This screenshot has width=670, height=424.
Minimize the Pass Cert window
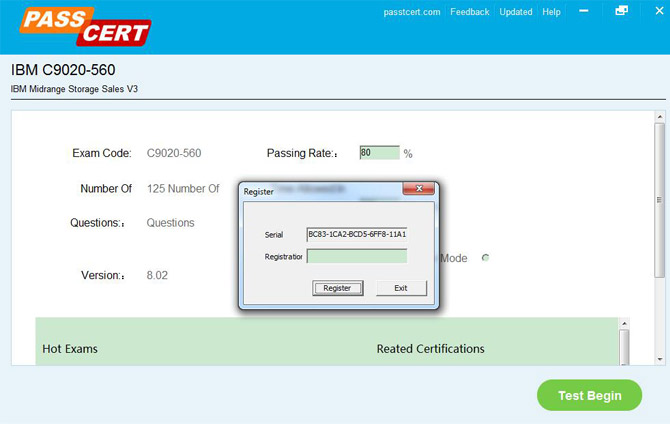tap(584, 11)
